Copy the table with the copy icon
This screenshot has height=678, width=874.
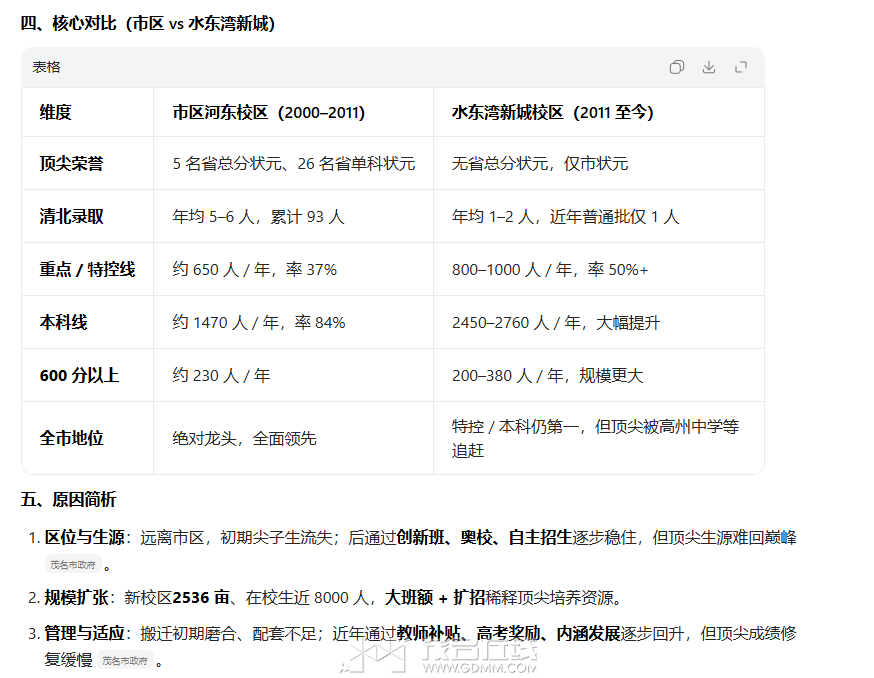point(677,67)
